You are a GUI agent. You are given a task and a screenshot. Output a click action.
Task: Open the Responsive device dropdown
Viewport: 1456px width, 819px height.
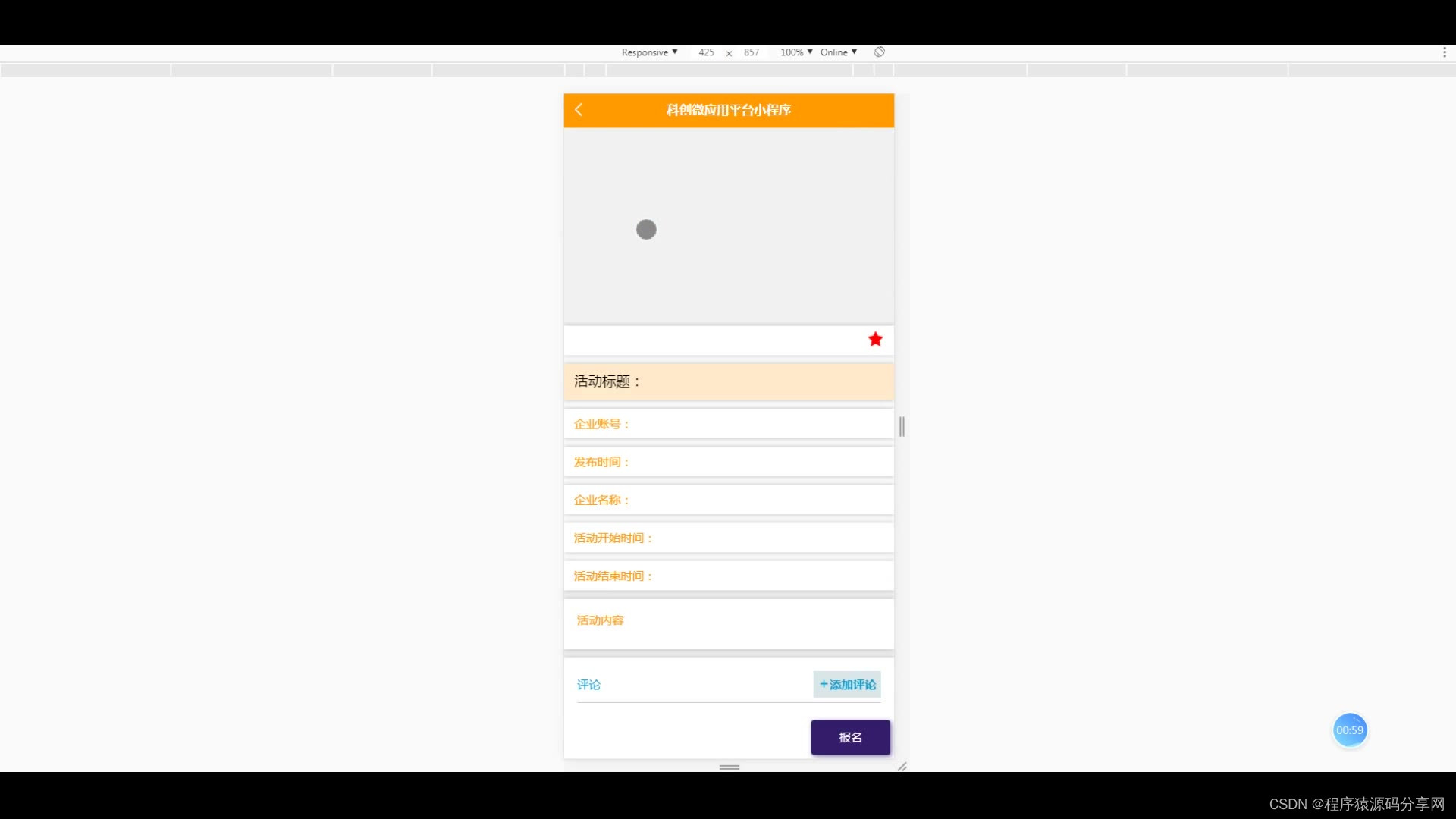click(649, 52)
